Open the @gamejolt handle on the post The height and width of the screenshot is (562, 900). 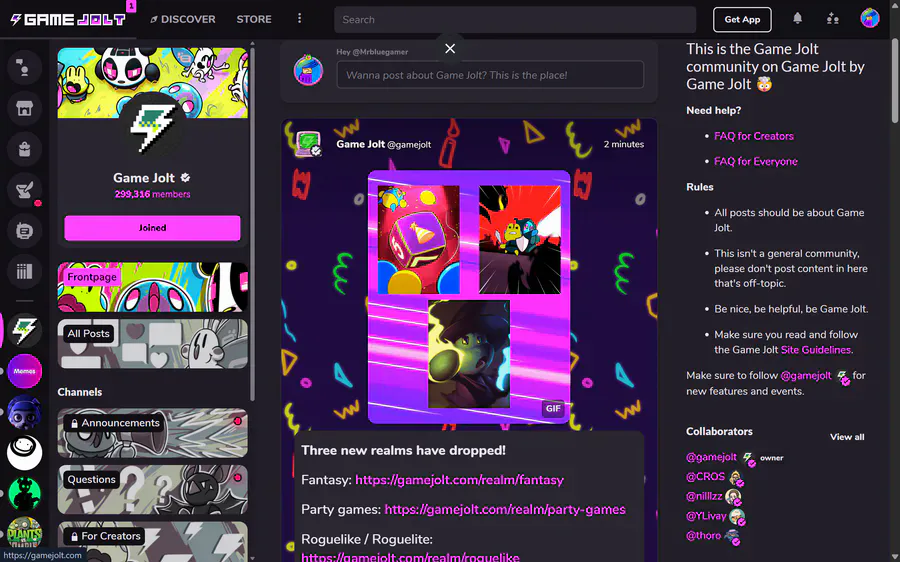click(409, 145)
